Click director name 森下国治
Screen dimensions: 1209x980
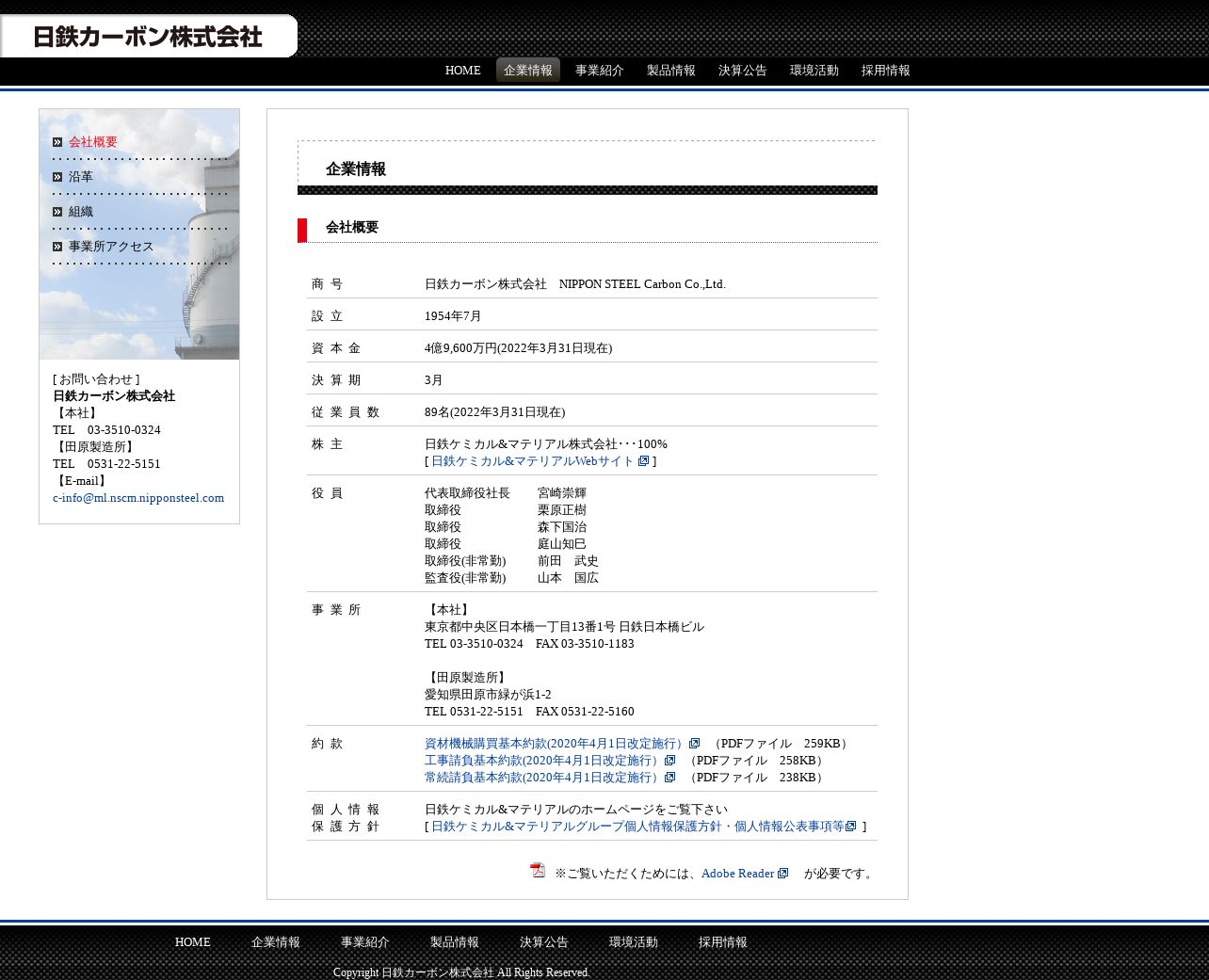pos(562,527)
